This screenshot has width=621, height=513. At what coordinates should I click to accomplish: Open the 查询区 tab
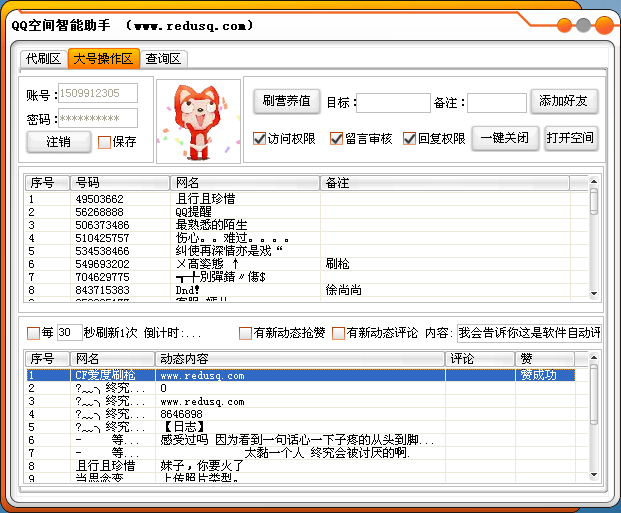coord(163,59)
